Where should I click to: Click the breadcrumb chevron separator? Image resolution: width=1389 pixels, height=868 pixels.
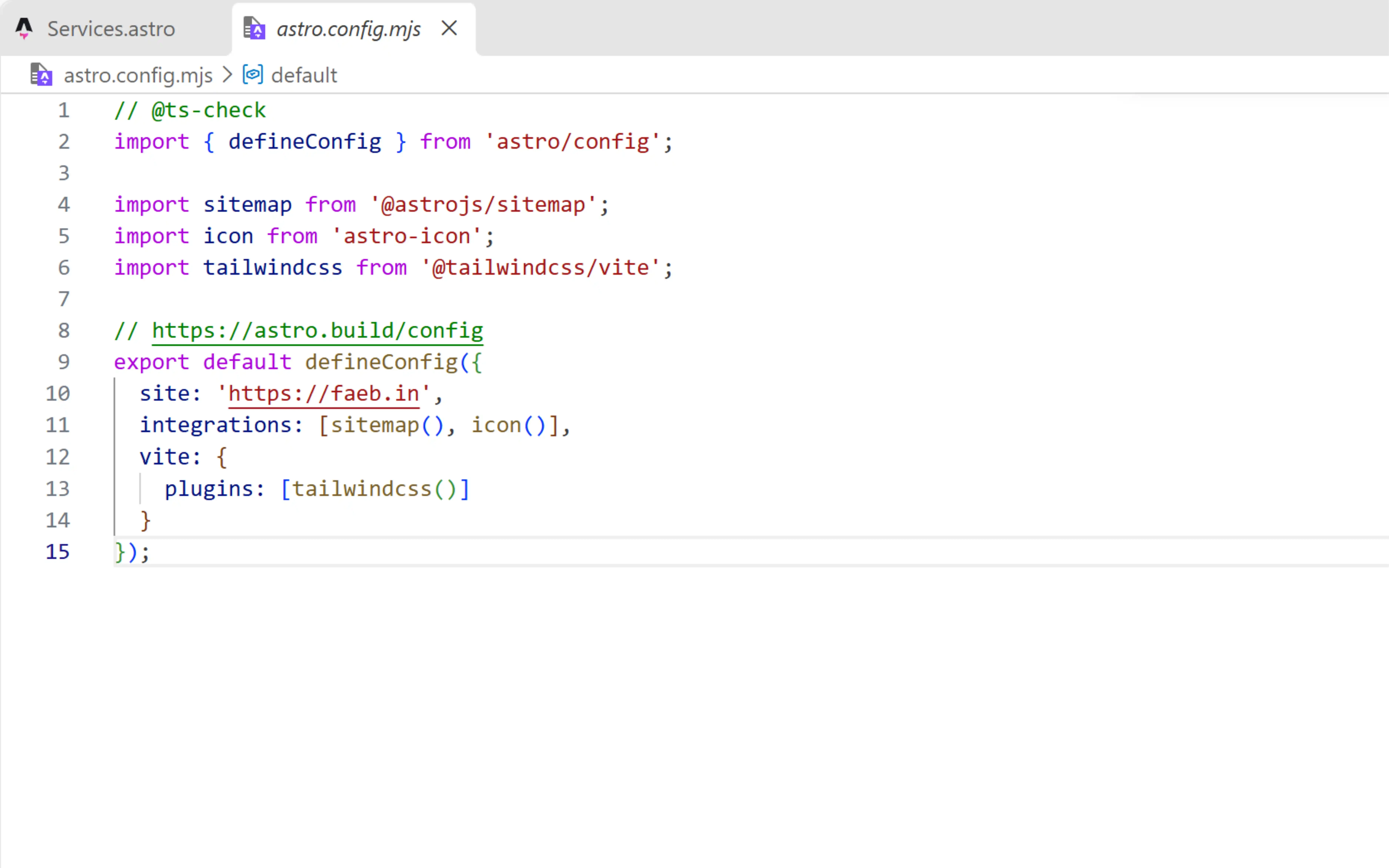click(x=227, y=75)
